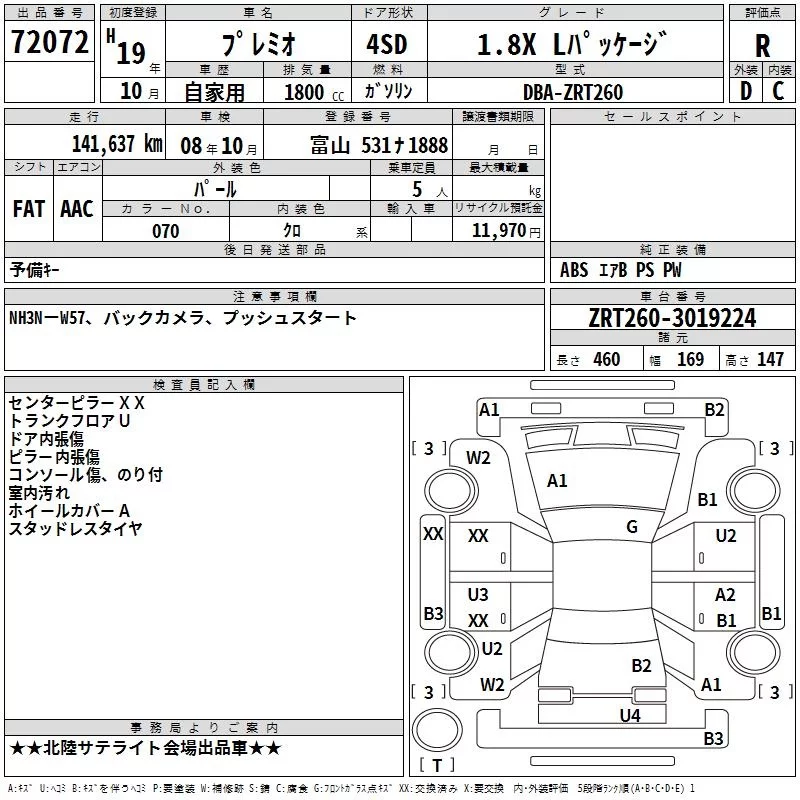The width and height of the screenshot is (800, 800).
Task: Click the 最大積載量 header
Action: pos(498,167)
